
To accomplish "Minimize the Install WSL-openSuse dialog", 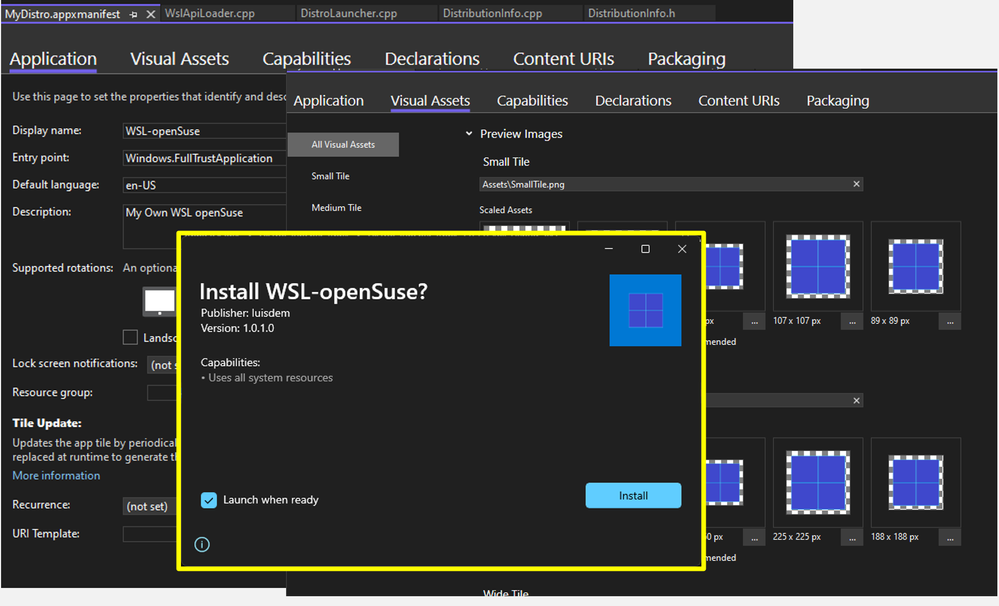I will [608, 249].
